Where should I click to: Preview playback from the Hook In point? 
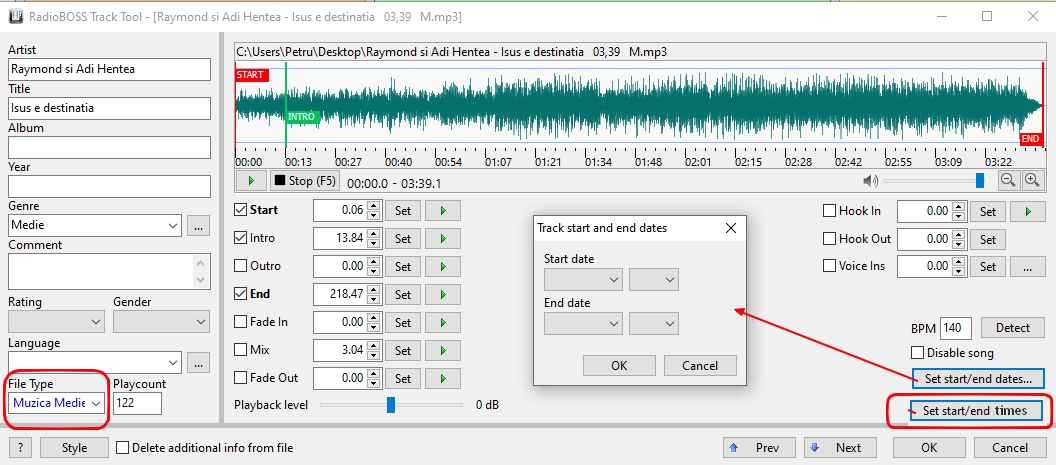[x=1028, y=211]
